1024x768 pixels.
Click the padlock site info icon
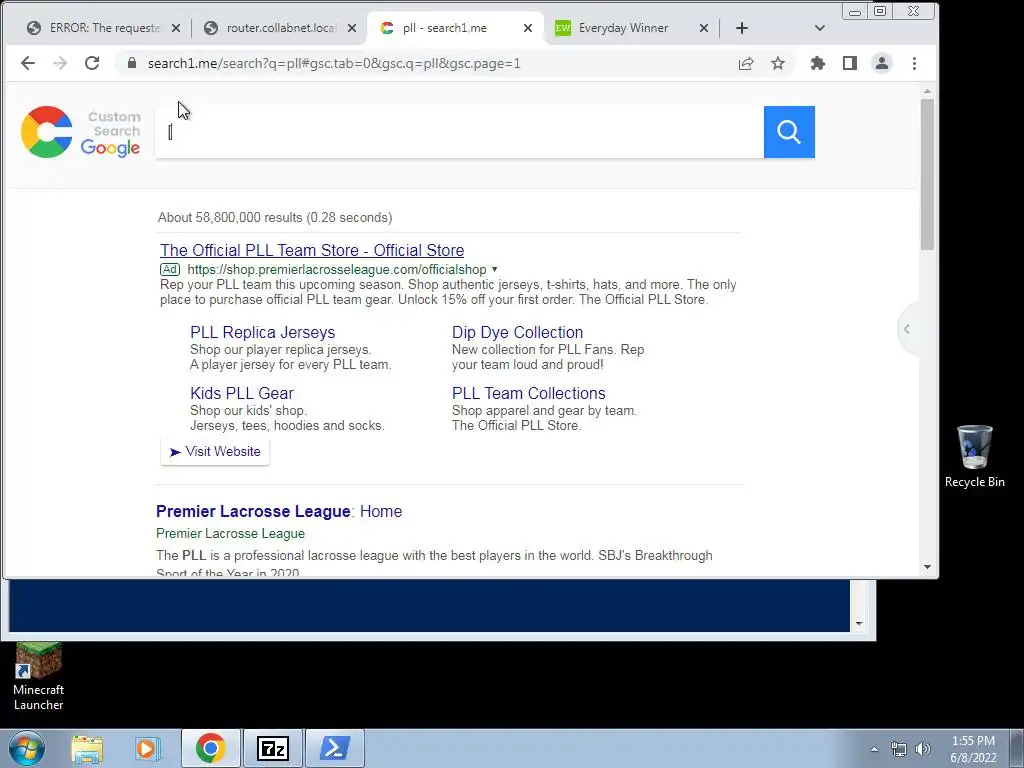132,63
